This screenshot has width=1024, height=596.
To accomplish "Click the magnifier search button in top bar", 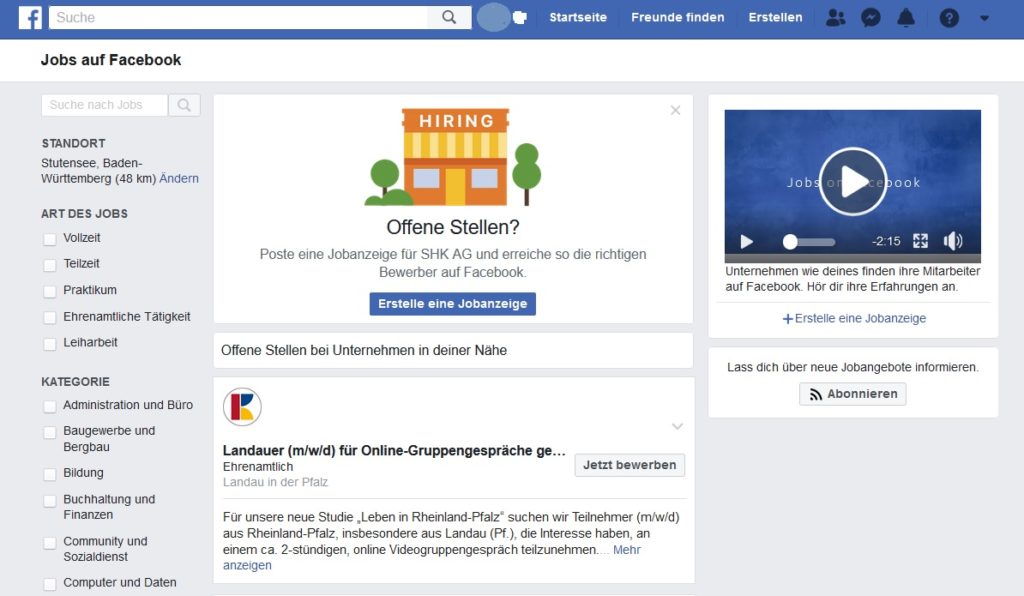I will [x=449, y=17].
